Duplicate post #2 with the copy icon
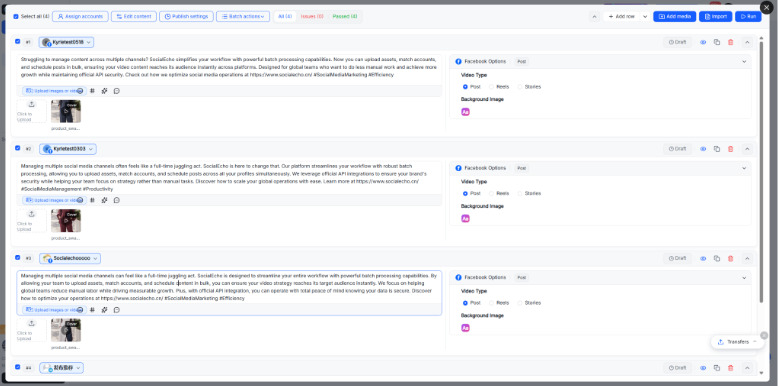 coord(716,149)
